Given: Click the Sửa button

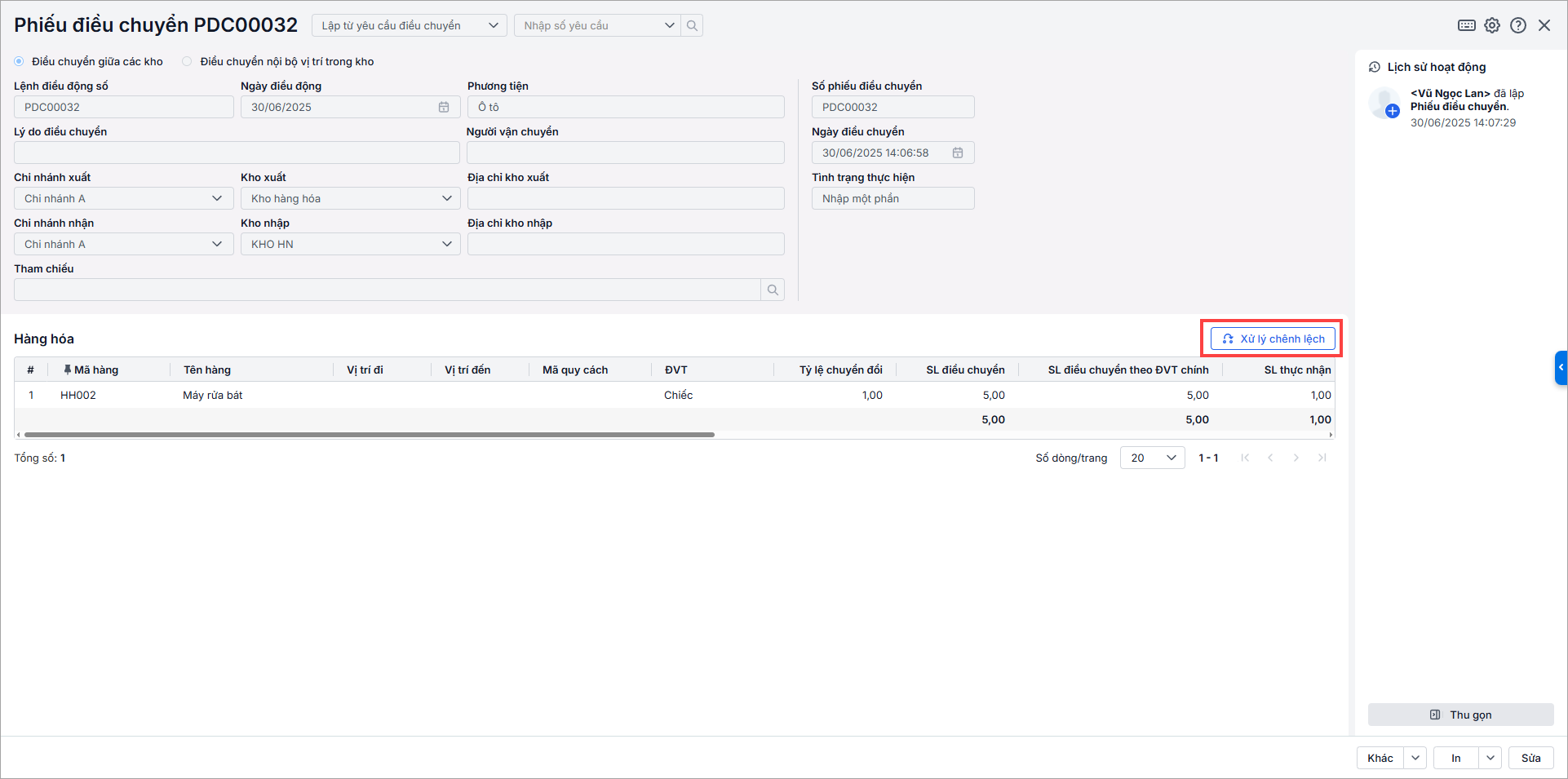Looking at the screenshot, I should (1530, 758).
